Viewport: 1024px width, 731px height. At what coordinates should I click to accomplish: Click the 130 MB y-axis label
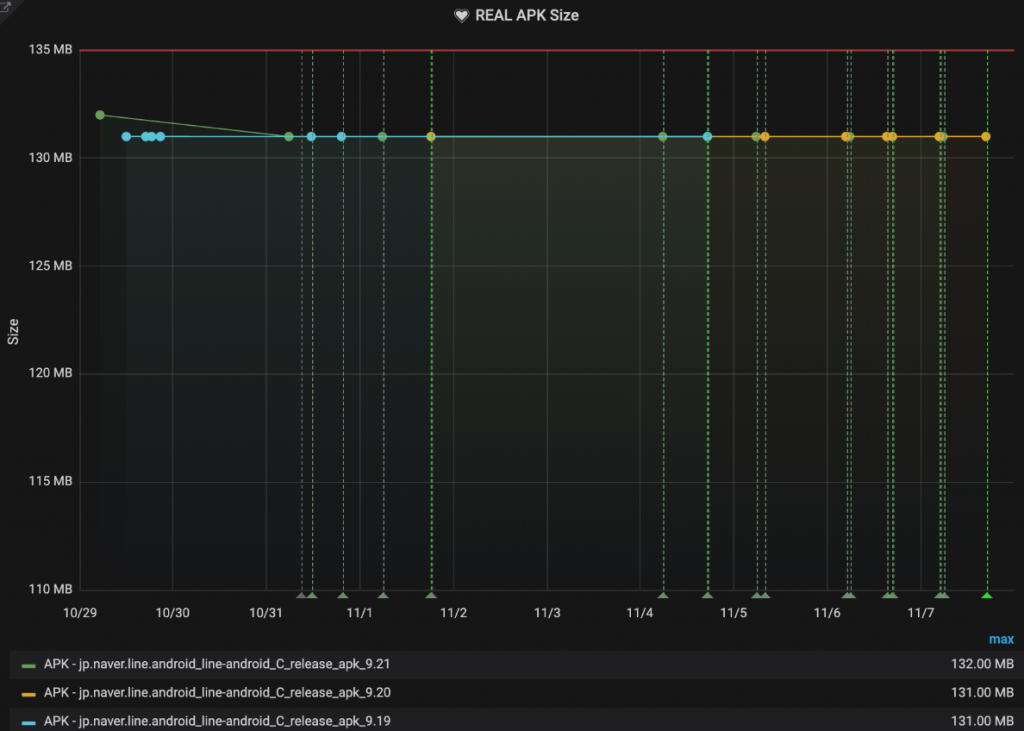(x=50, y=157)
